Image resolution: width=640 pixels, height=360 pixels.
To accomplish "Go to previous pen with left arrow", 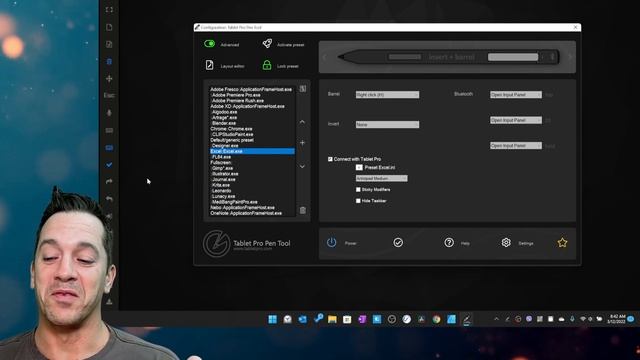I will (325, 57).
